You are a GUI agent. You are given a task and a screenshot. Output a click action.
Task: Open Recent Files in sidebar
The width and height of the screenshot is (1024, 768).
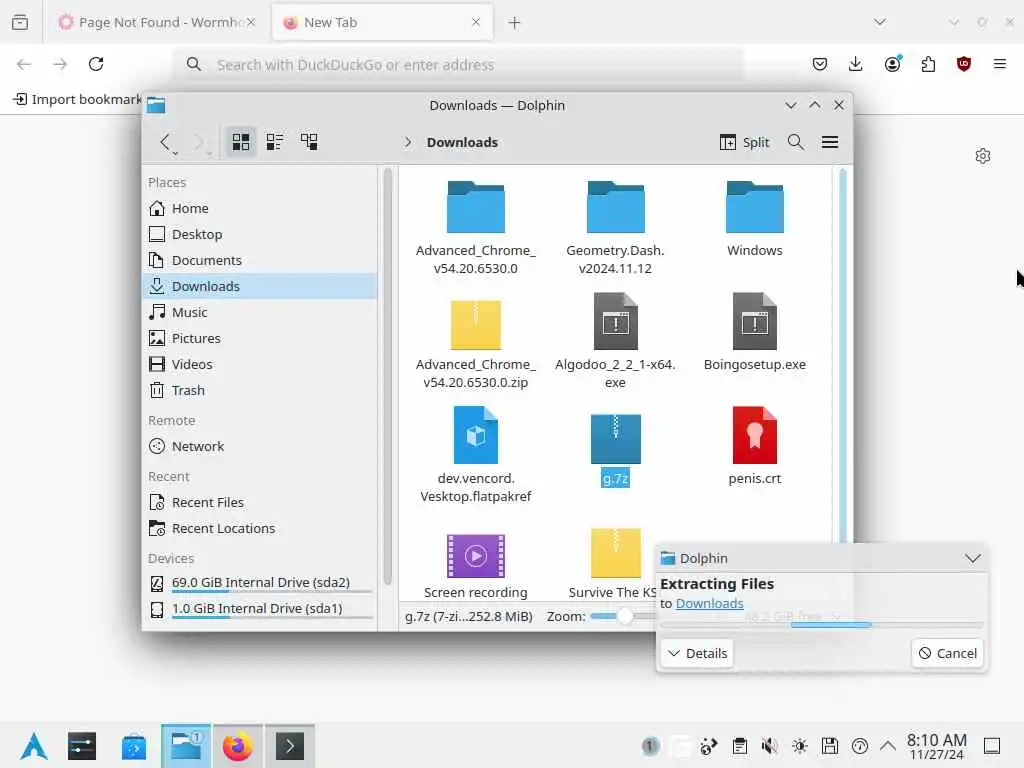point(260,502)
